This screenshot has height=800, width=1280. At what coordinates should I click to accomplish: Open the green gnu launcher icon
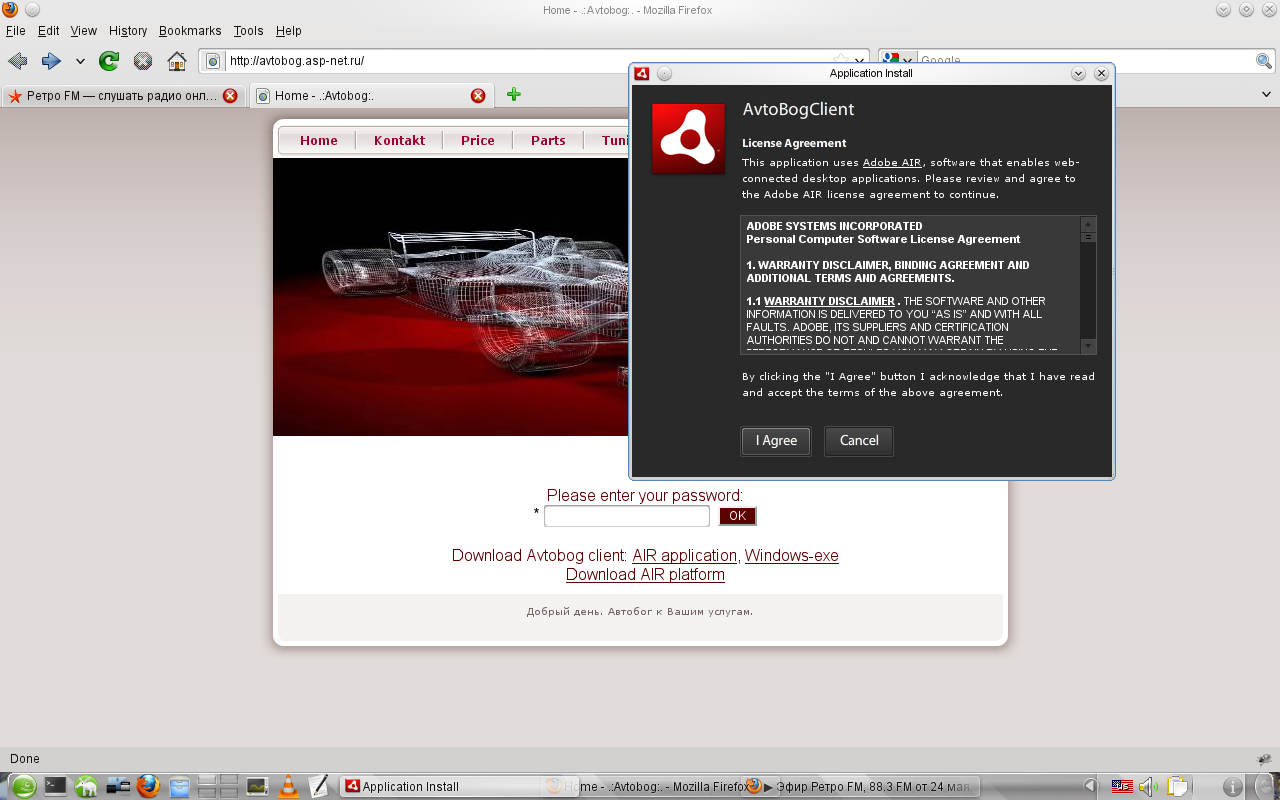tap(86, 787)
